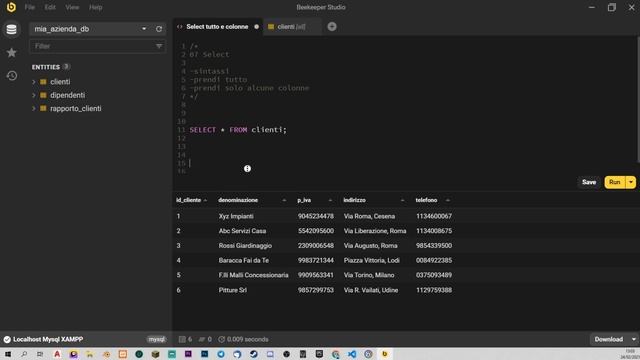640x360 pixels.
Task: Click the SELECT * FROM clienti line in editor
Action: 238,130
